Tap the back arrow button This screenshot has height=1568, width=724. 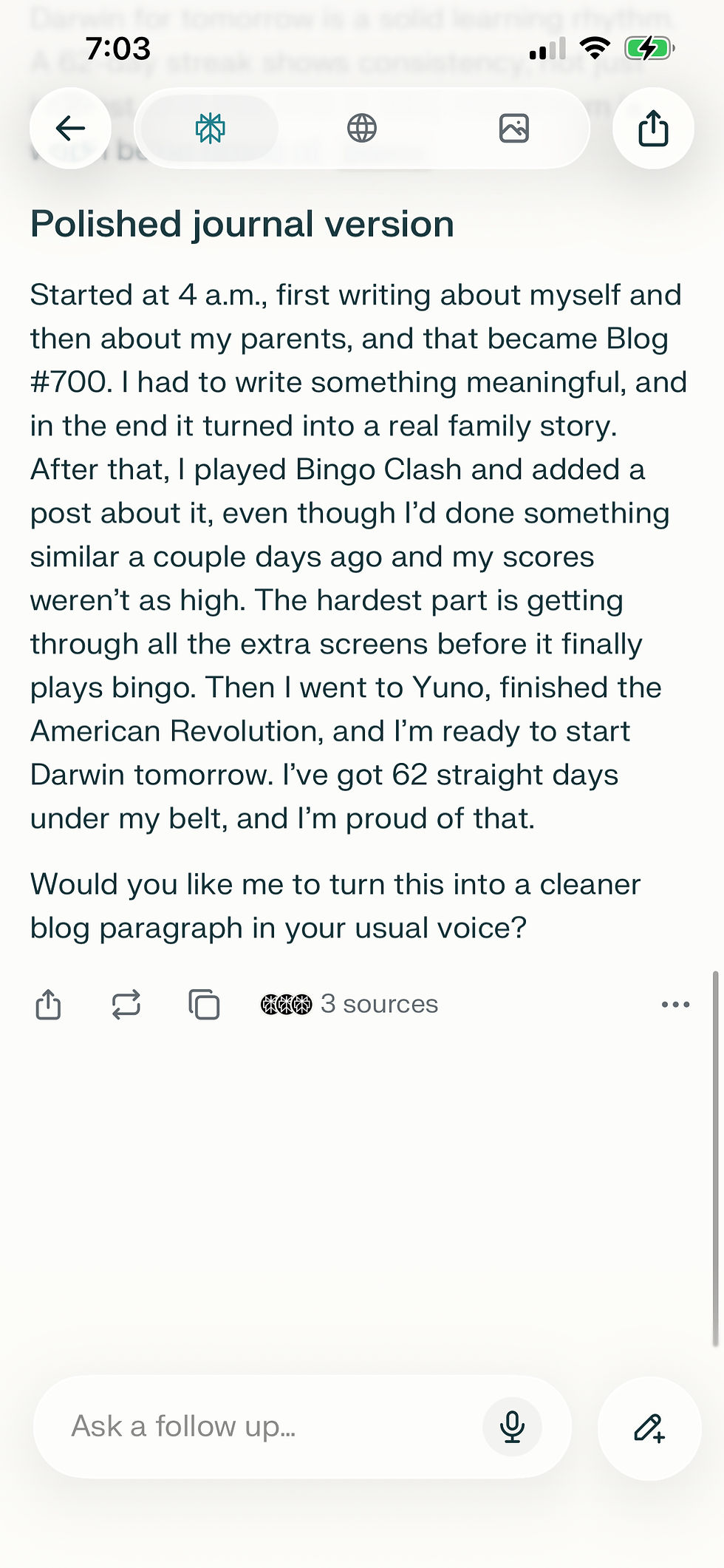point(70,129)
